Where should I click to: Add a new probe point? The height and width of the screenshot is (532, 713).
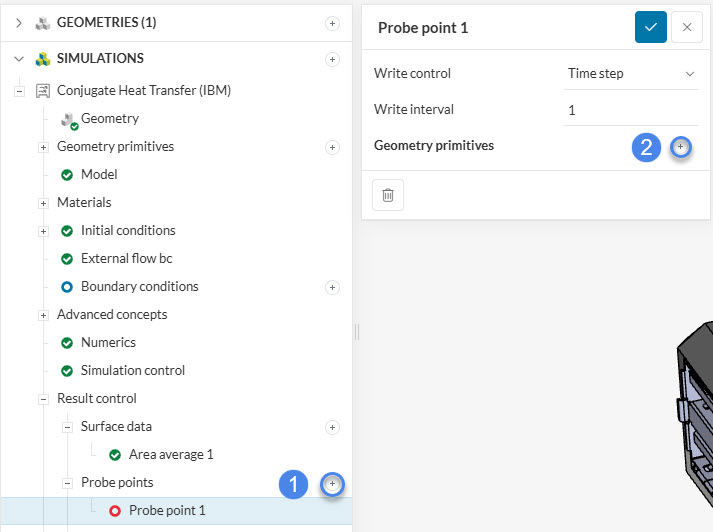click(x=333, y=484)
